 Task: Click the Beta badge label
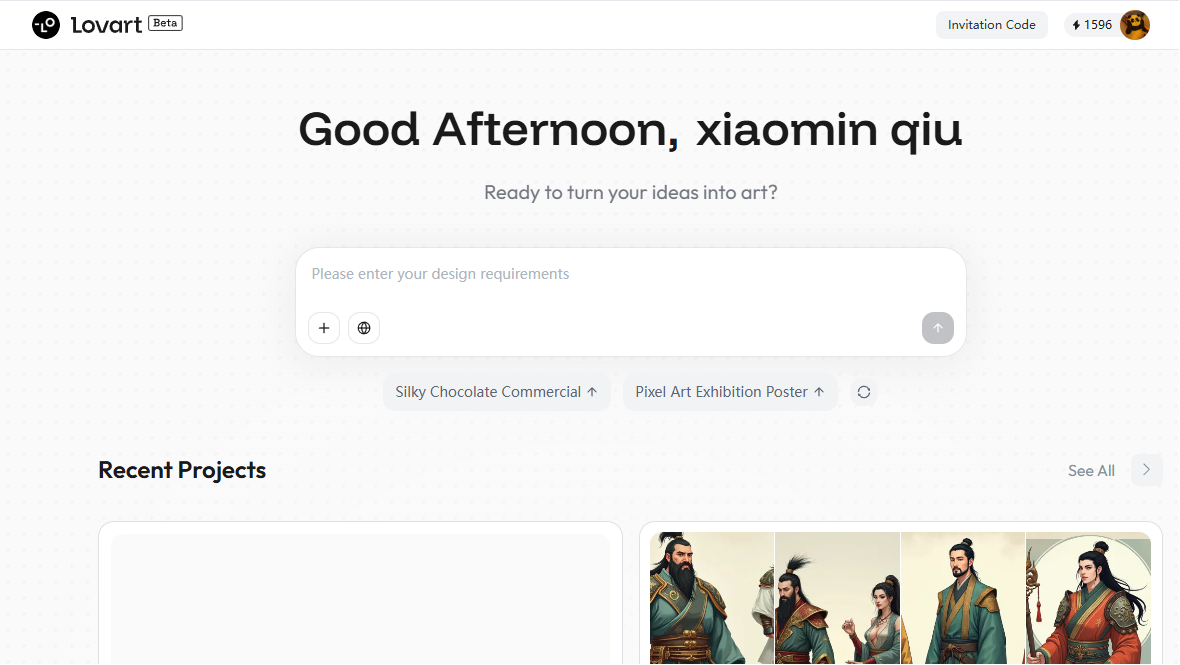tap(166, 23)
